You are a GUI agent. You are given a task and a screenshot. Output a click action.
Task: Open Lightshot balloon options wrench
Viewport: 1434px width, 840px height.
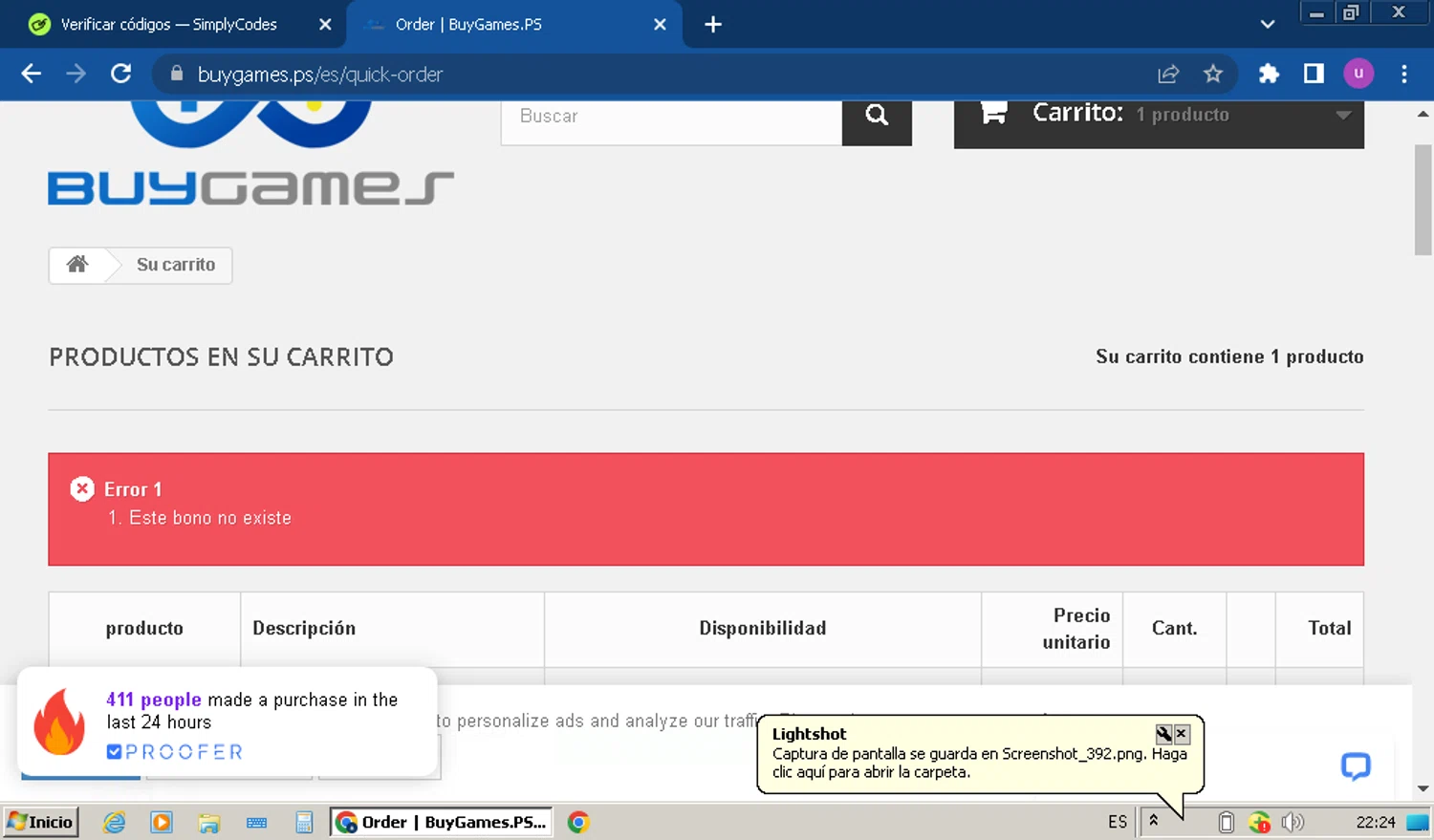click(1163, 734)
